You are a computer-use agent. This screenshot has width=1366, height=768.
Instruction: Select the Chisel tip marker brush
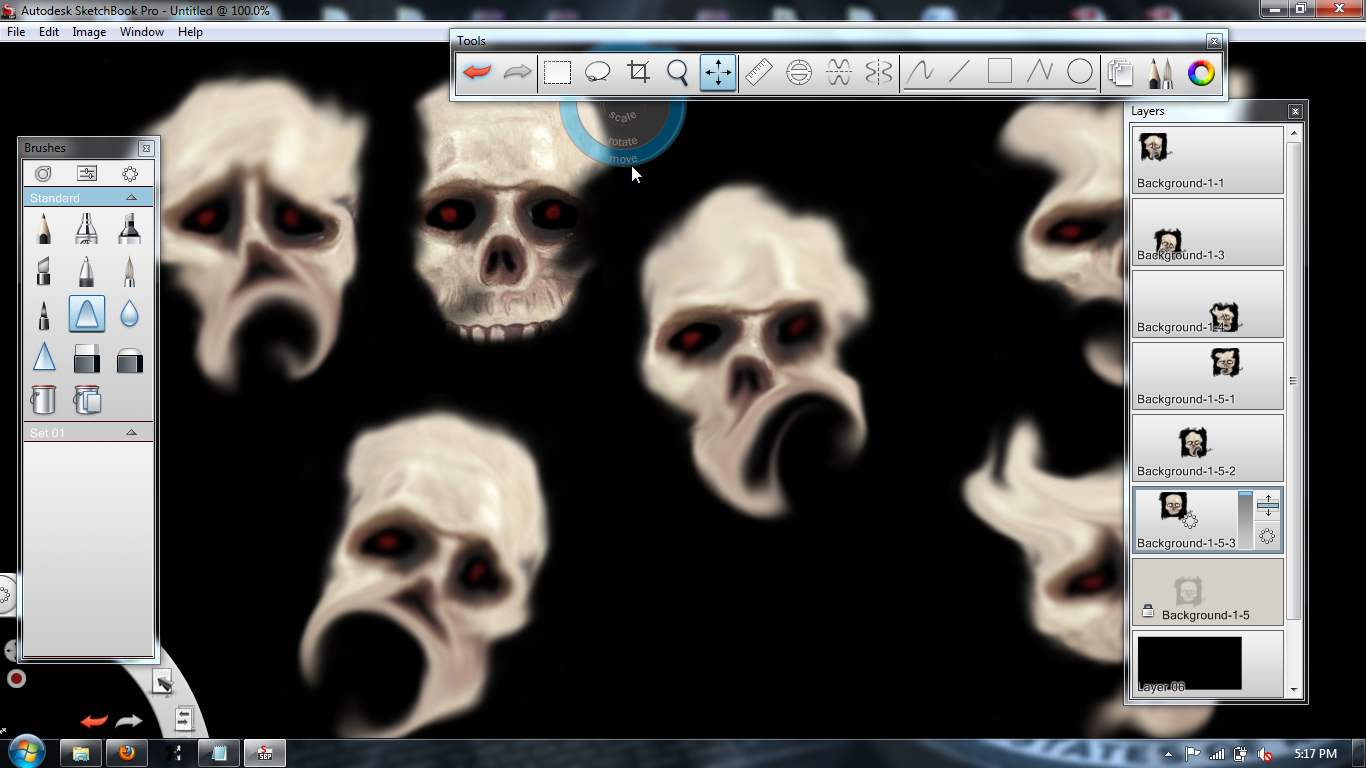pyautogui.click(x=44, y=271)
